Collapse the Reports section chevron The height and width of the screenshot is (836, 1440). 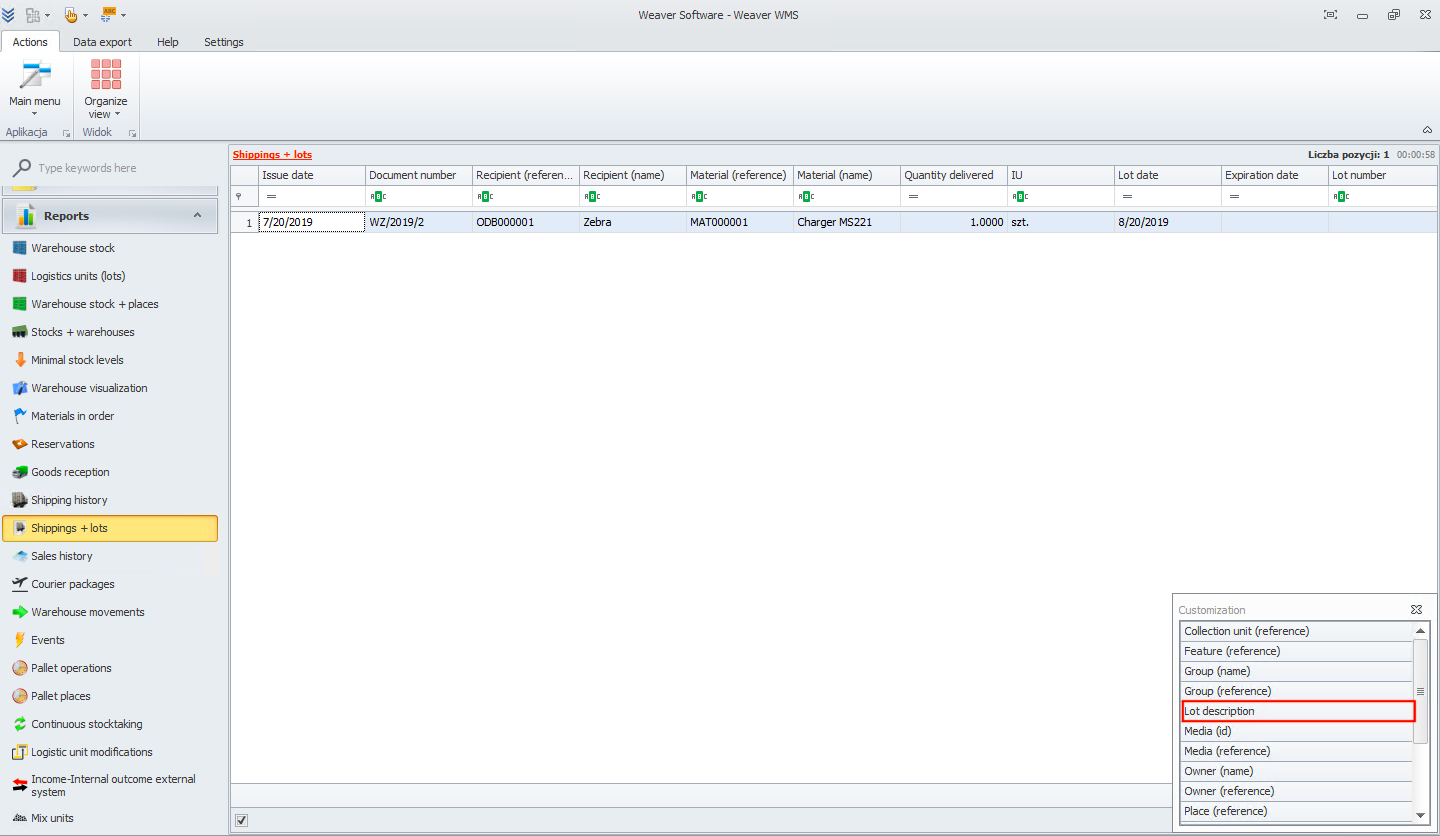click(197, 215)
